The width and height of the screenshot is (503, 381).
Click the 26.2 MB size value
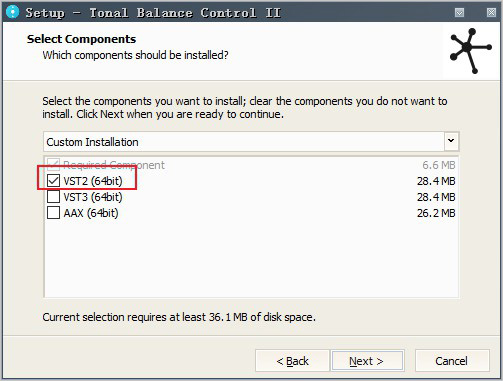point(436,213)
